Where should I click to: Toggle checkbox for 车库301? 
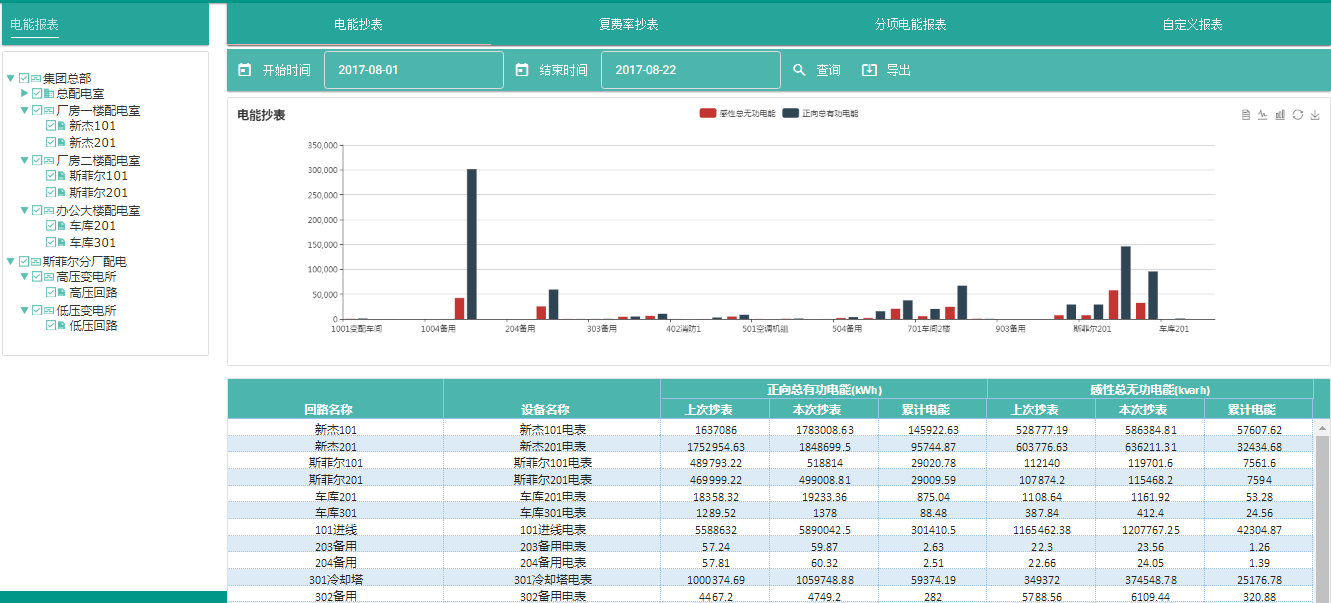click(x=51, y=243)
